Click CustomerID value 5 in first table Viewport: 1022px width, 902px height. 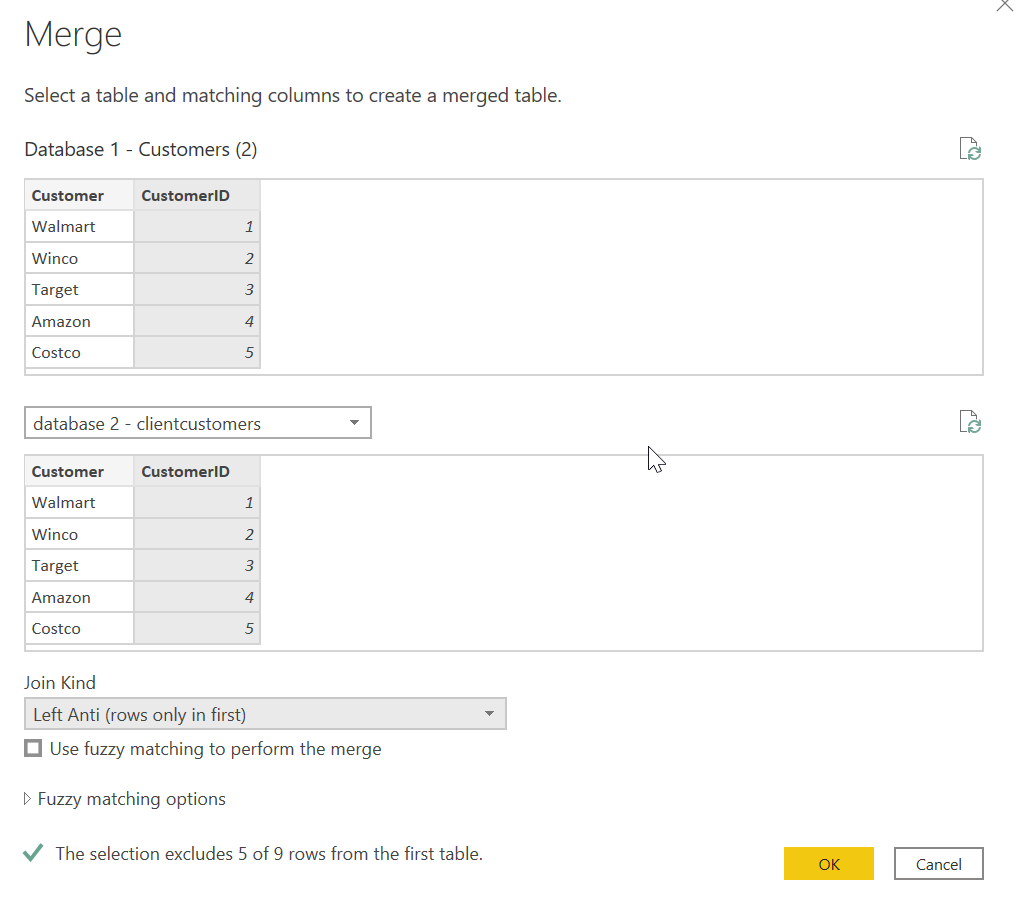pos(197,353)
